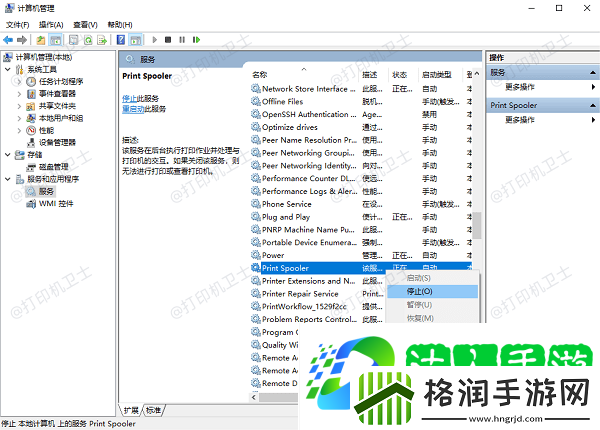Select the Print Spooler service row
The width and height of the screenshot is (600, 430).
tap(361, 268)
